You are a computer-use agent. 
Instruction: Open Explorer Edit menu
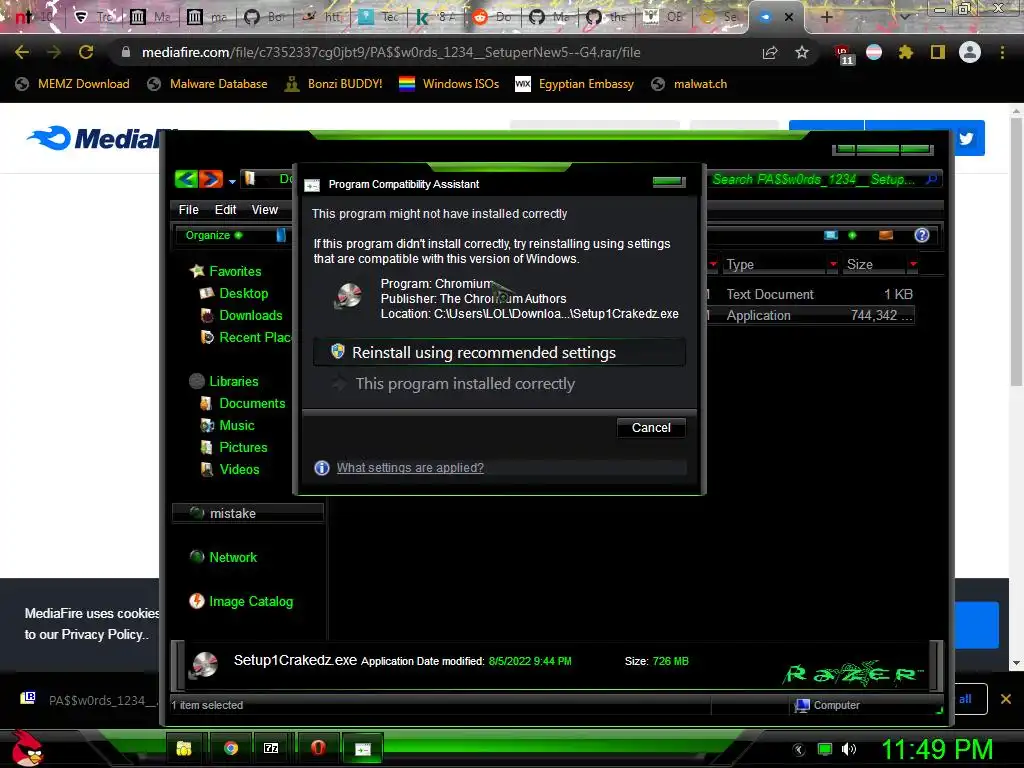tap(225, 210)
